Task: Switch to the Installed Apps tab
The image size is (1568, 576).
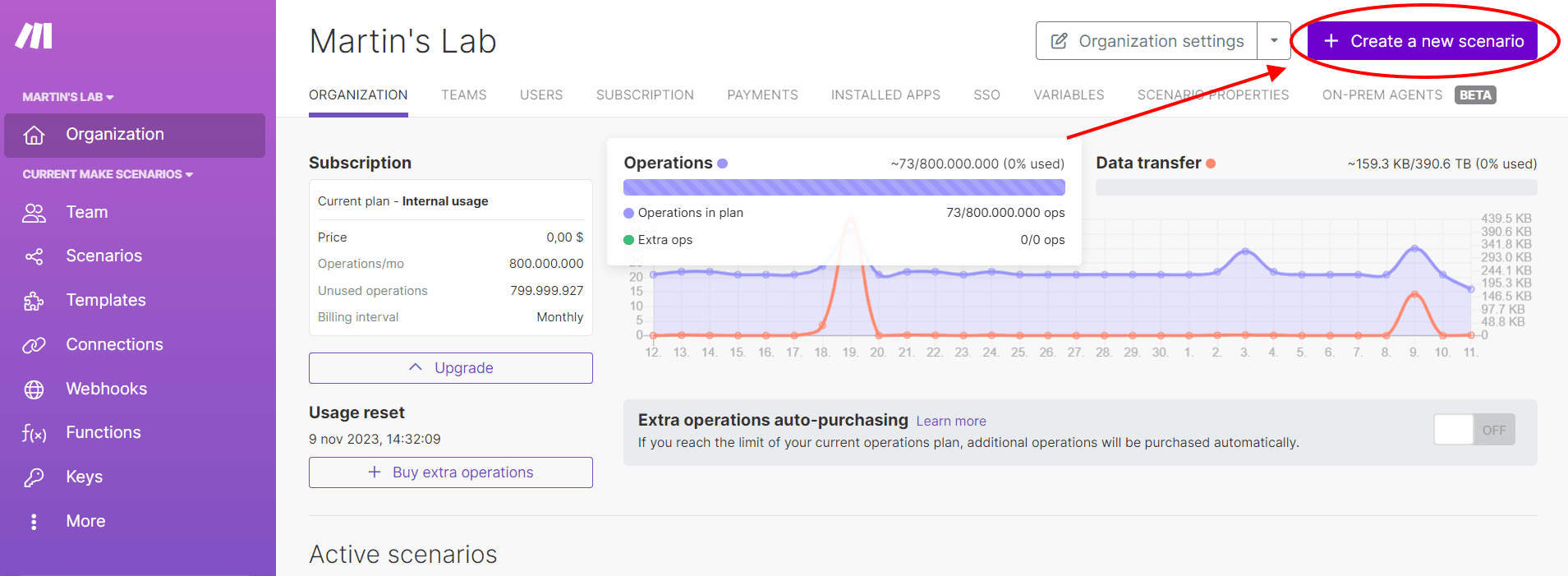Action: (x=885, y=95)
